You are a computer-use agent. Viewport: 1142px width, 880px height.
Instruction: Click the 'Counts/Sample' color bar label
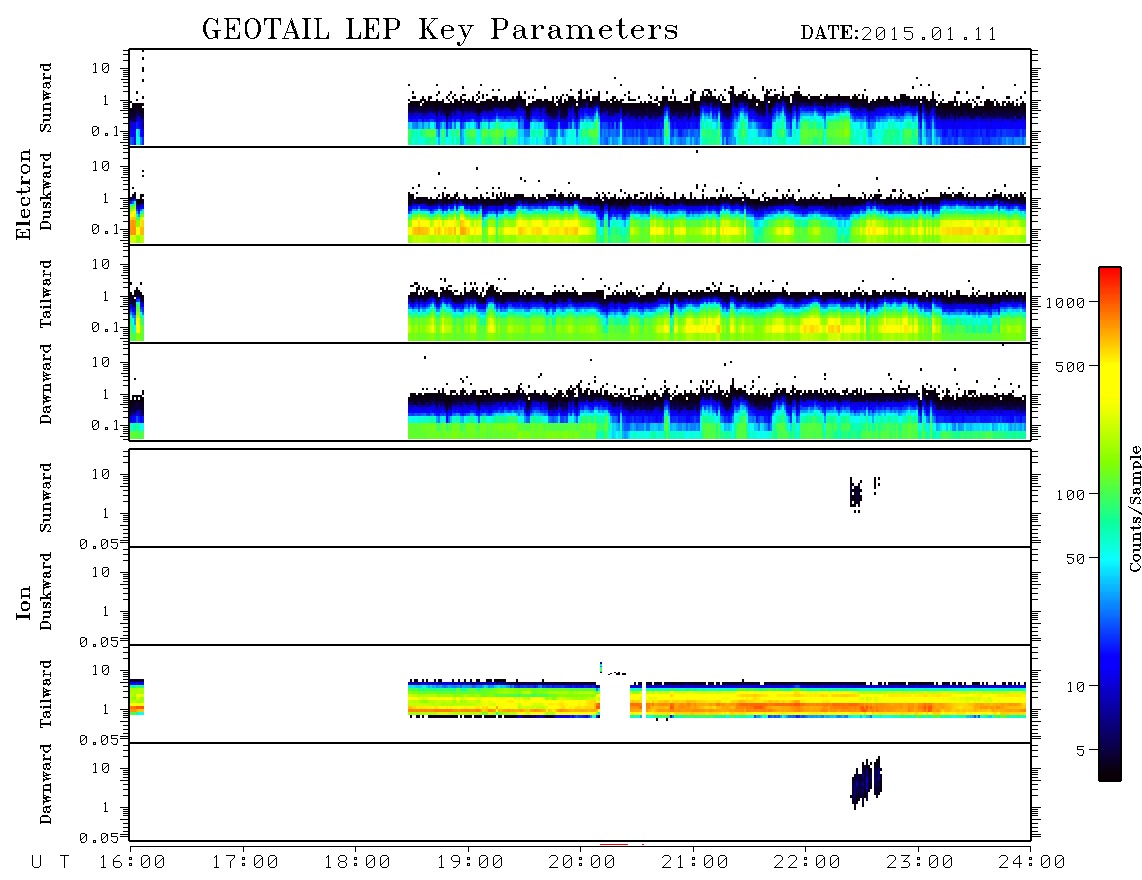point(1134,508)
